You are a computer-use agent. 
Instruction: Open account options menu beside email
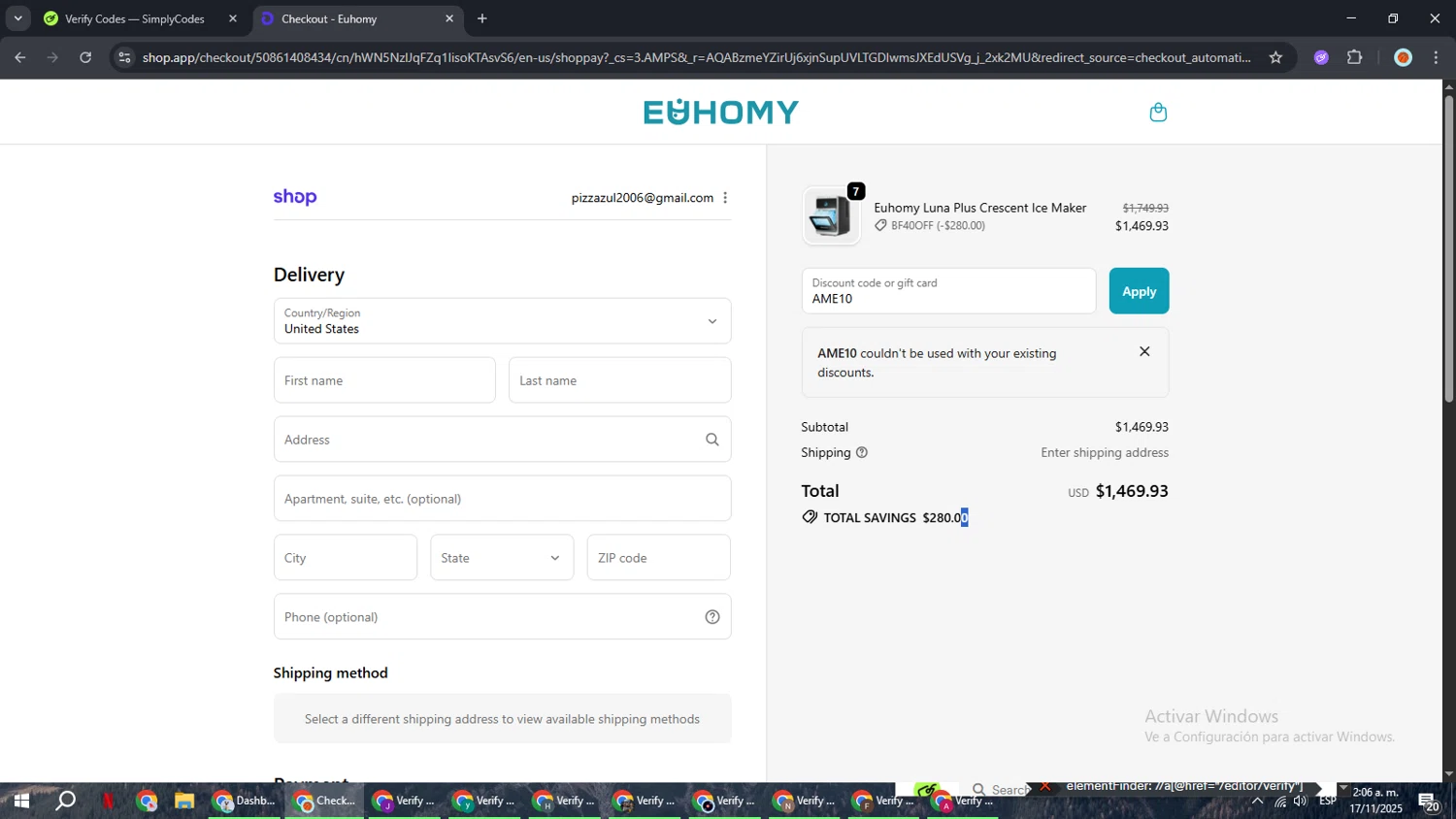point(725,198)
